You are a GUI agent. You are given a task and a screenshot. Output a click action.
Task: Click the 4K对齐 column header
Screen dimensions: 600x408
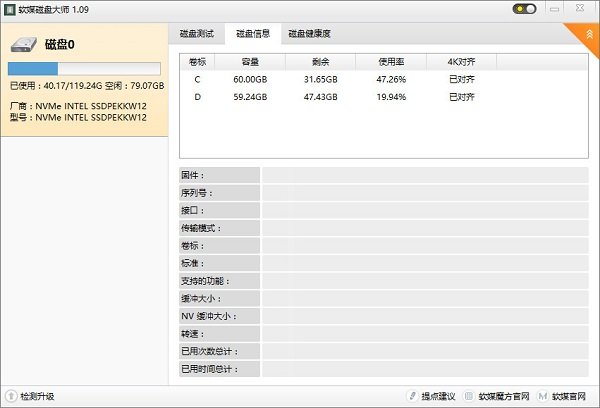(460, 62)
